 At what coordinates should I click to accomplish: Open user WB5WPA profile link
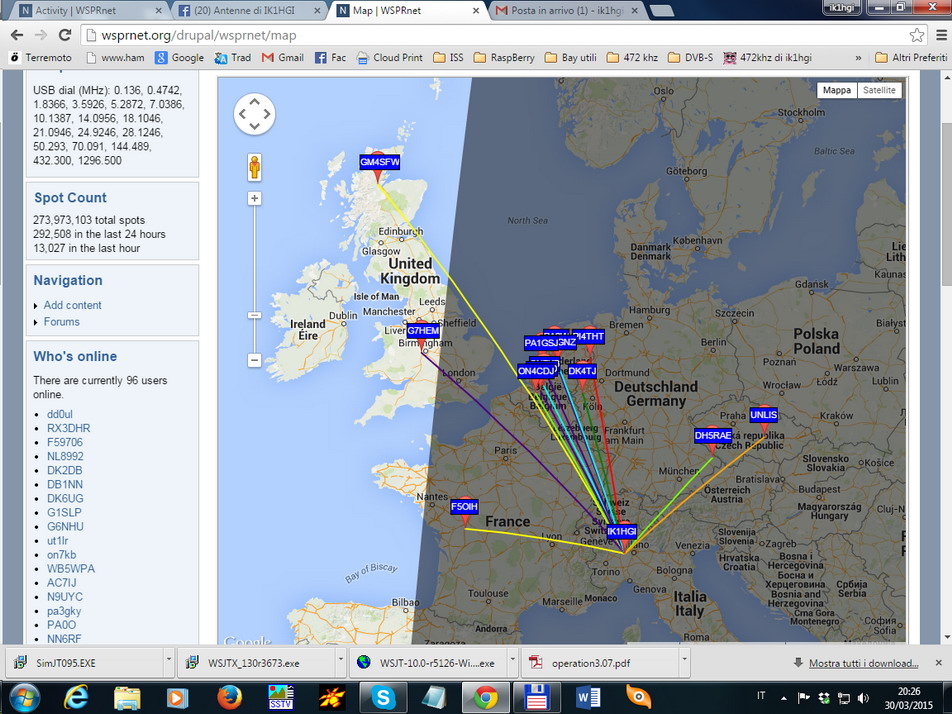tap(71, 569)
